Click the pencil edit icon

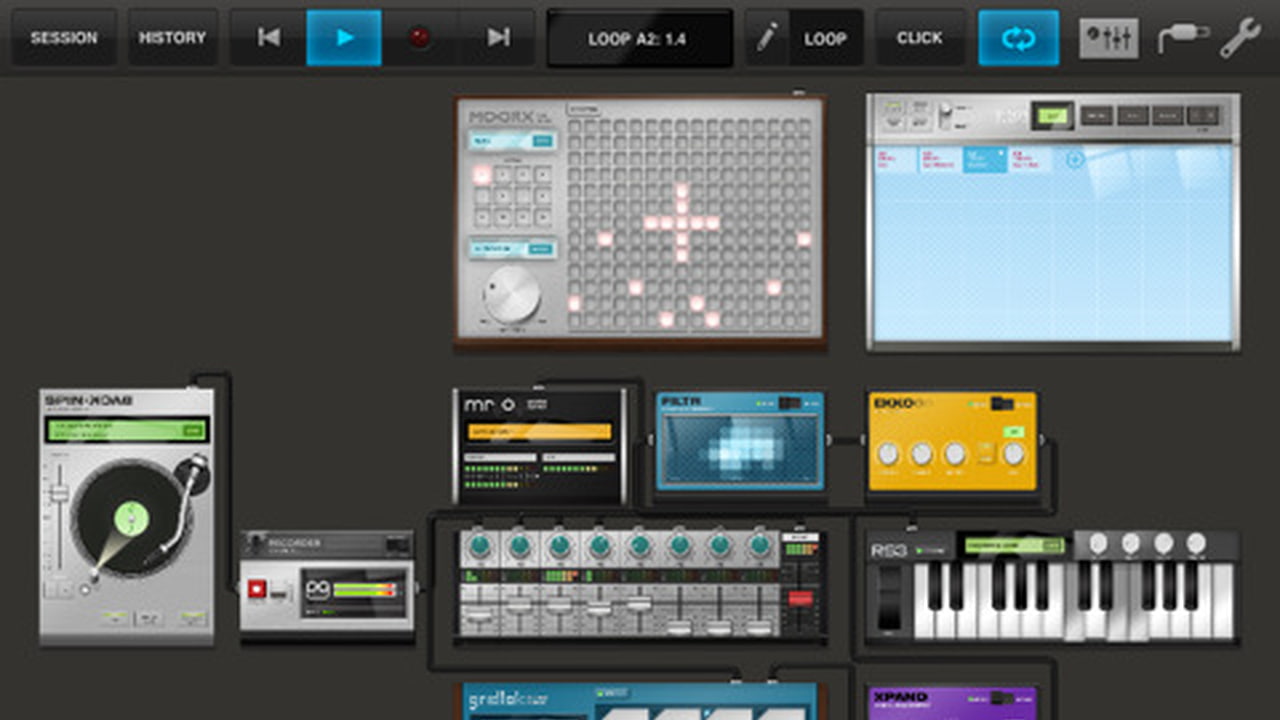[767, 38]
